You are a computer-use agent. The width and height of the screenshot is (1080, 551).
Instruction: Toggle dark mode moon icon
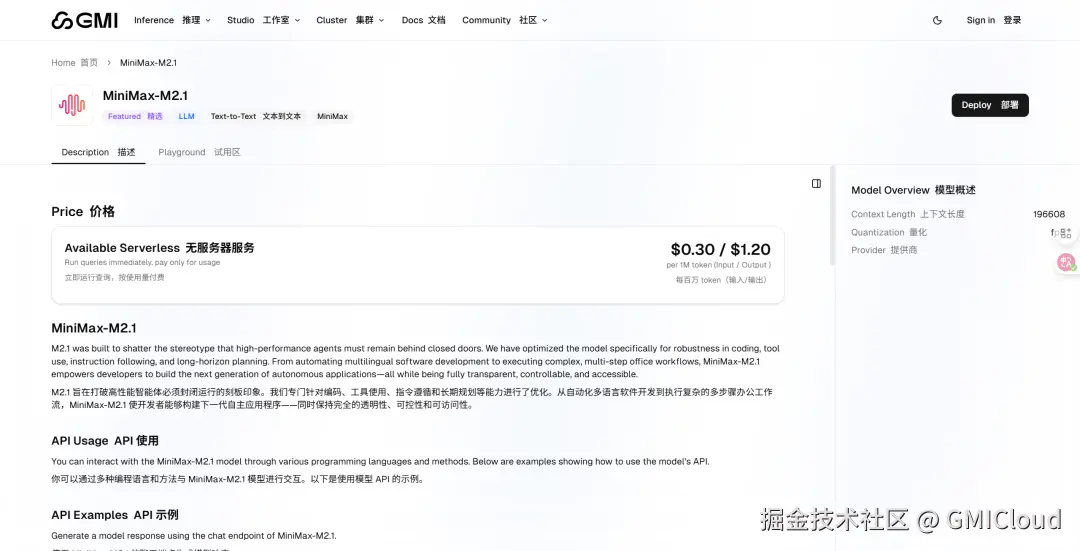[x=937, y=20]
